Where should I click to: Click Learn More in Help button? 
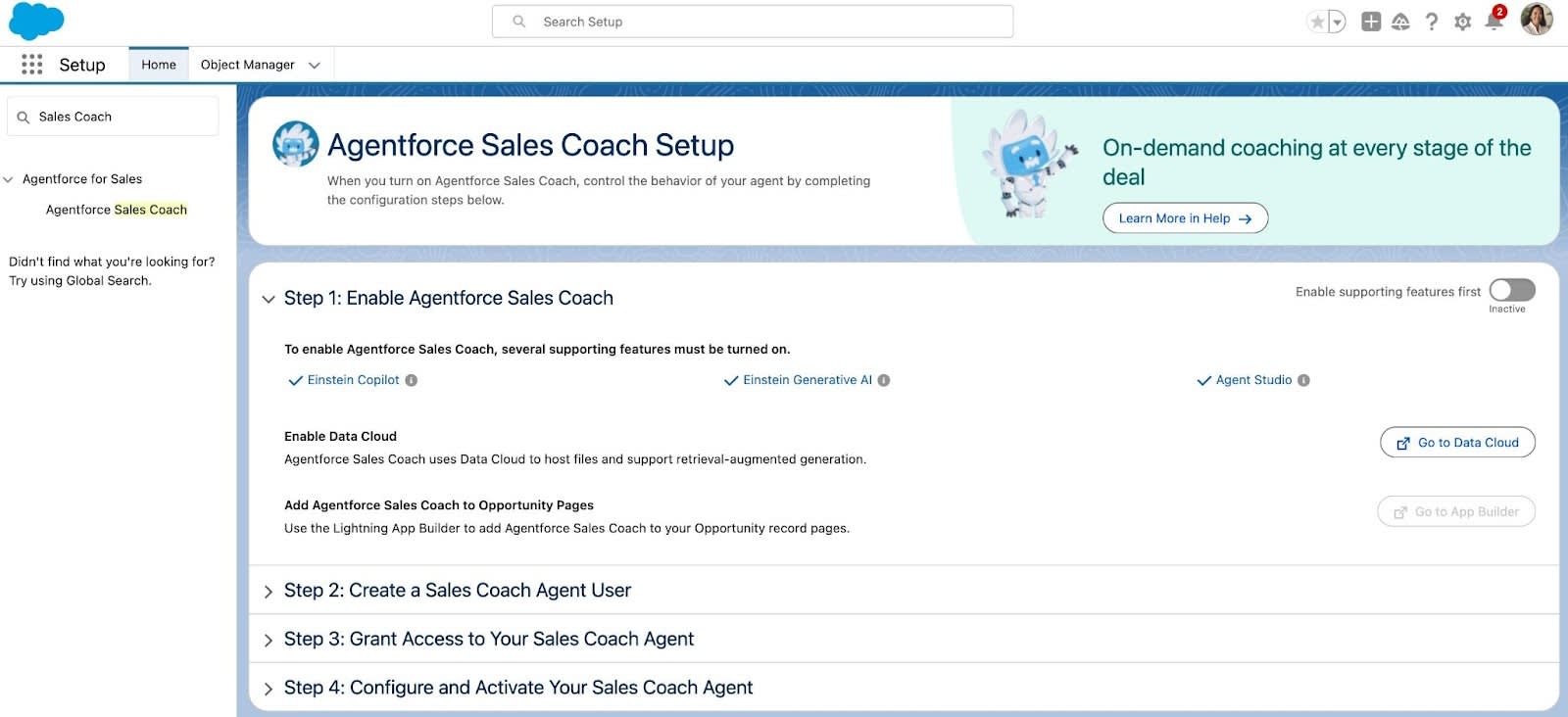pos(1185,218)
